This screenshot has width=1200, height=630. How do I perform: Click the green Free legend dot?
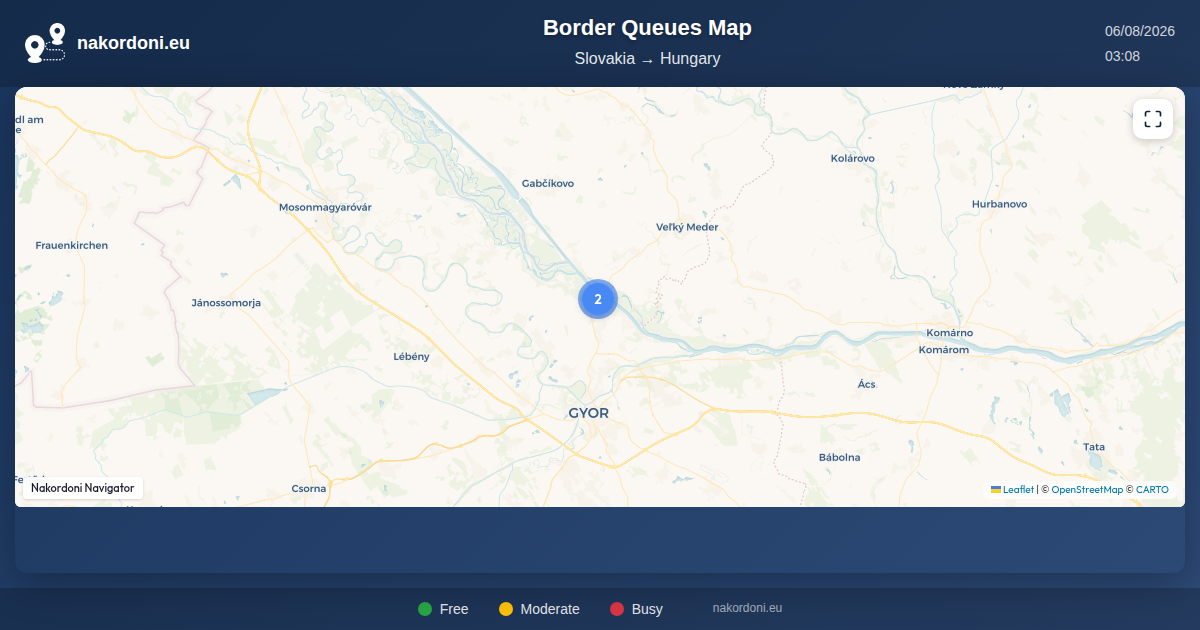[425, 609]
